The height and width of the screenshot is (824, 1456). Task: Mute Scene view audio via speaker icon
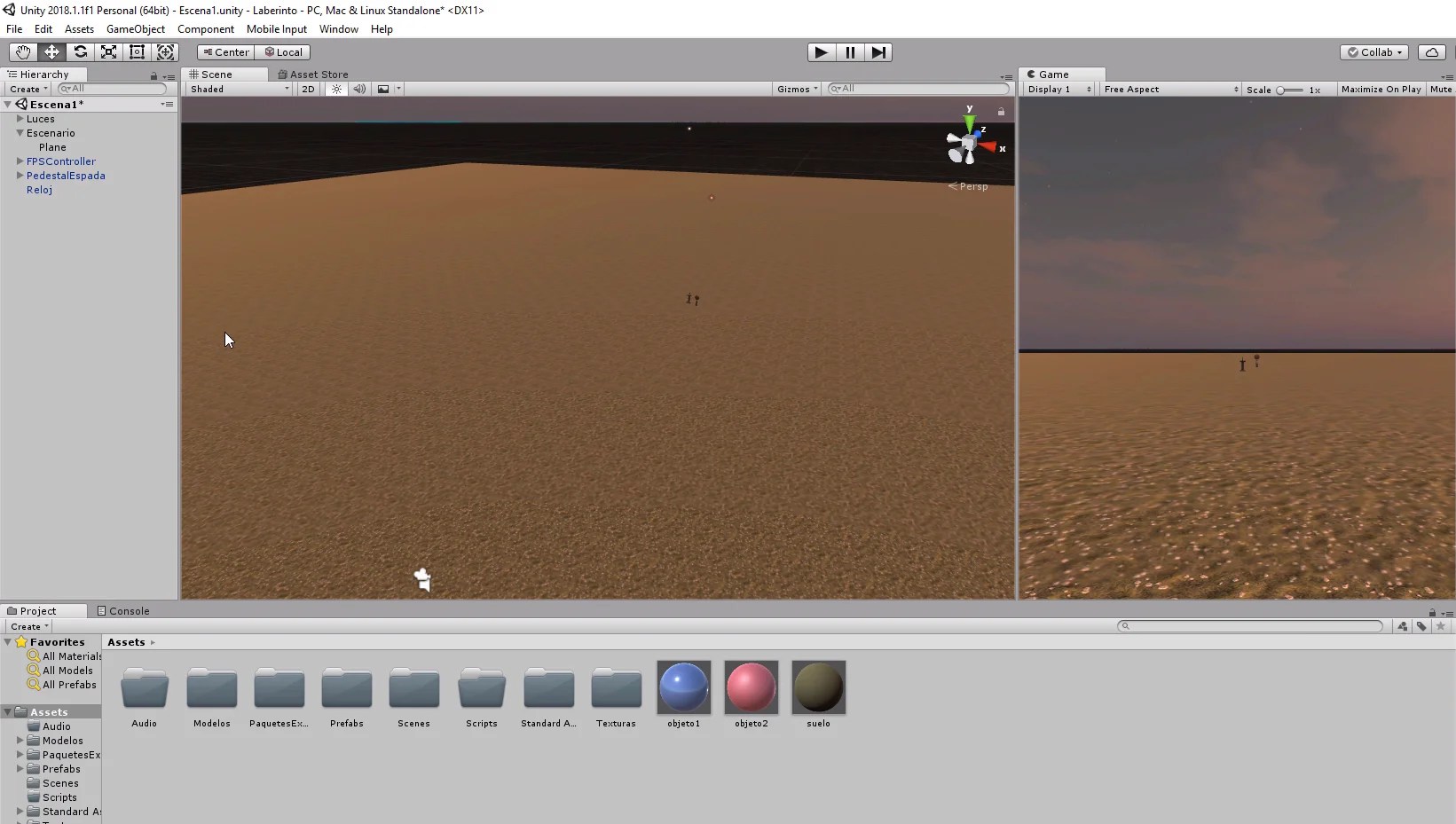point(359,89)
